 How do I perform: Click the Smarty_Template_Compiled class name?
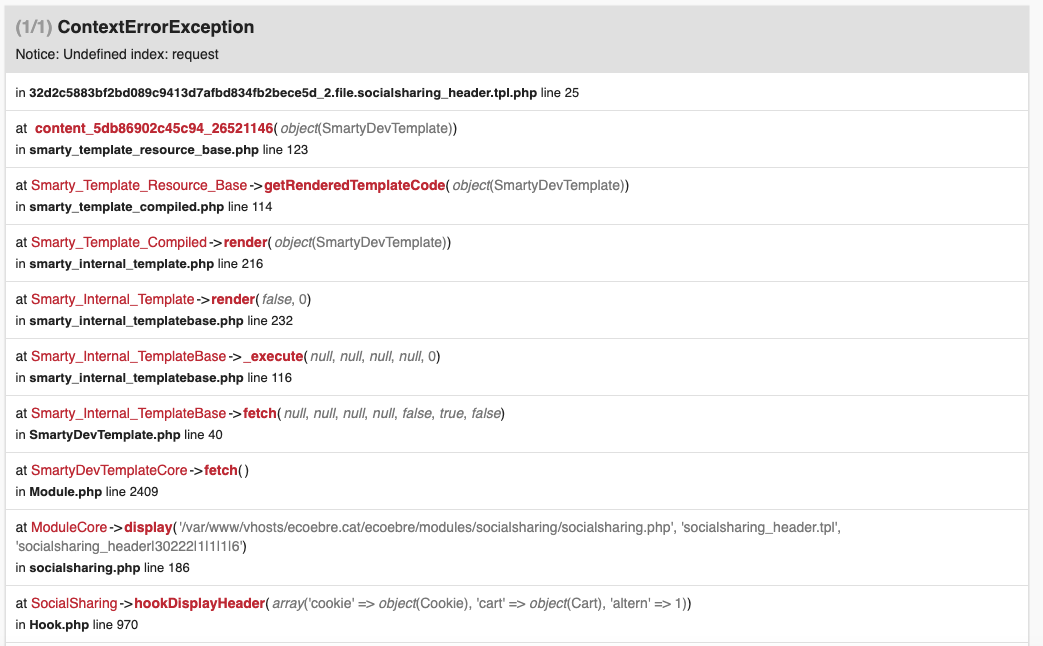coord(118,242)
